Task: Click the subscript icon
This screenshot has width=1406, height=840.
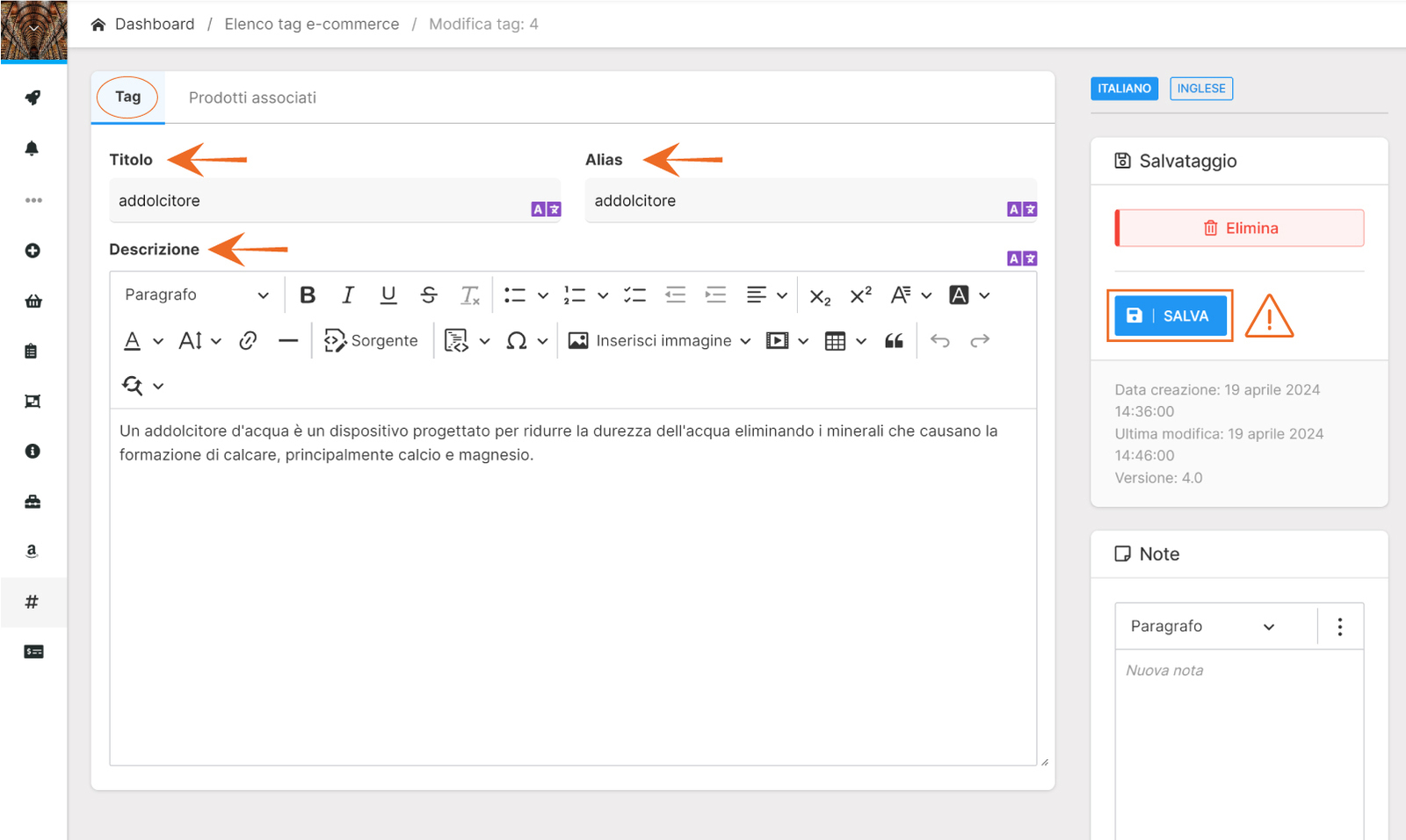Action: click(820, 296)
